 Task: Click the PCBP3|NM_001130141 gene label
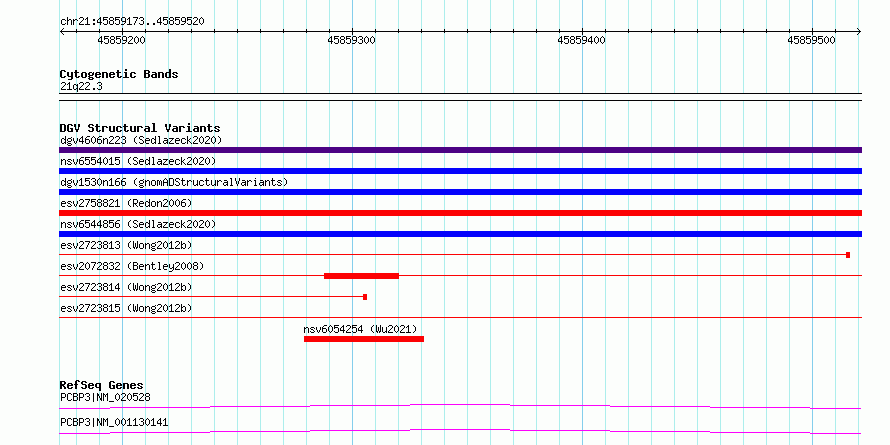click(114, 422)
